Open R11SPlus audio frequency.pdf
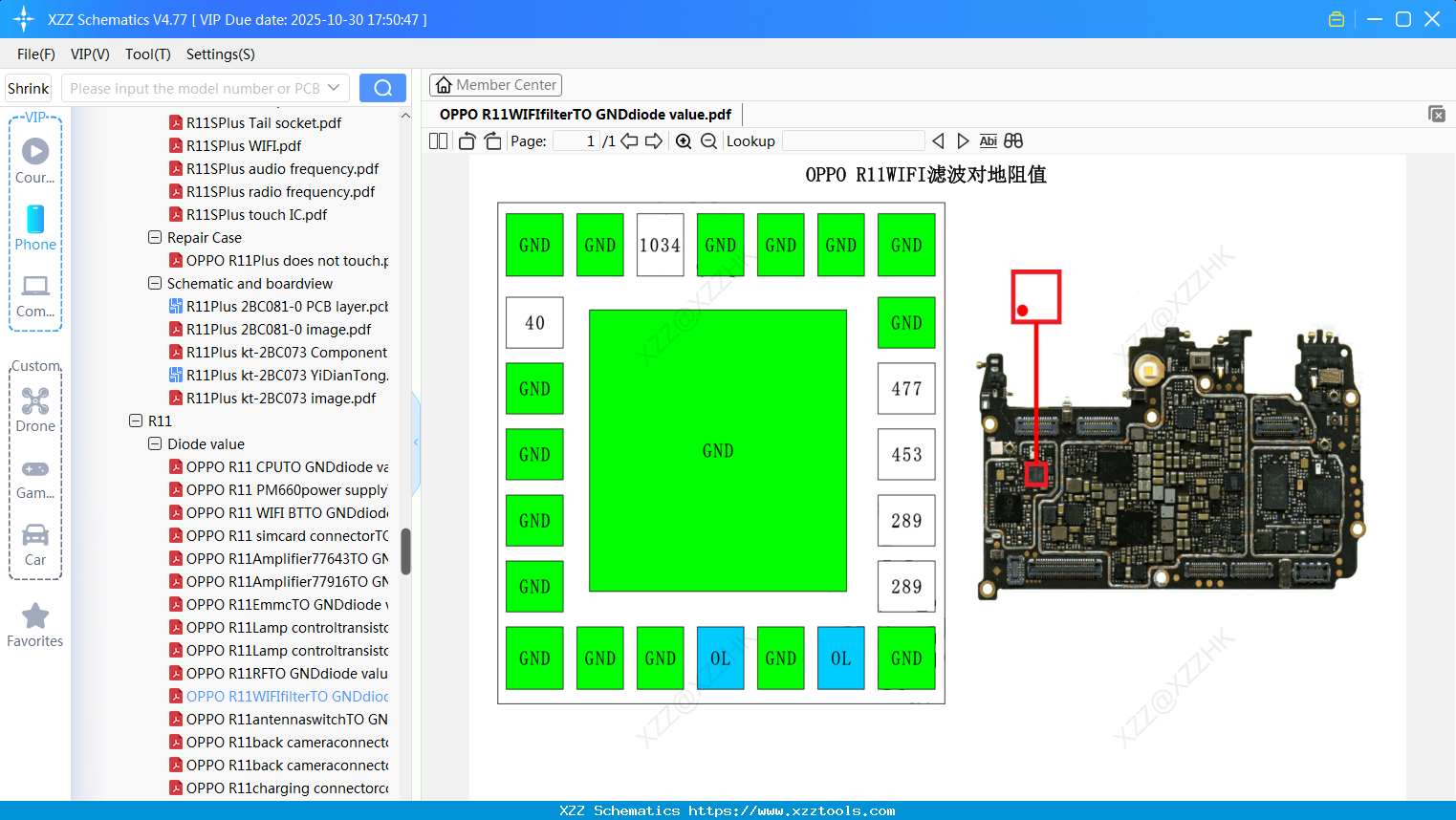This screenshot has width=1456, height=820. pos(282,168)
